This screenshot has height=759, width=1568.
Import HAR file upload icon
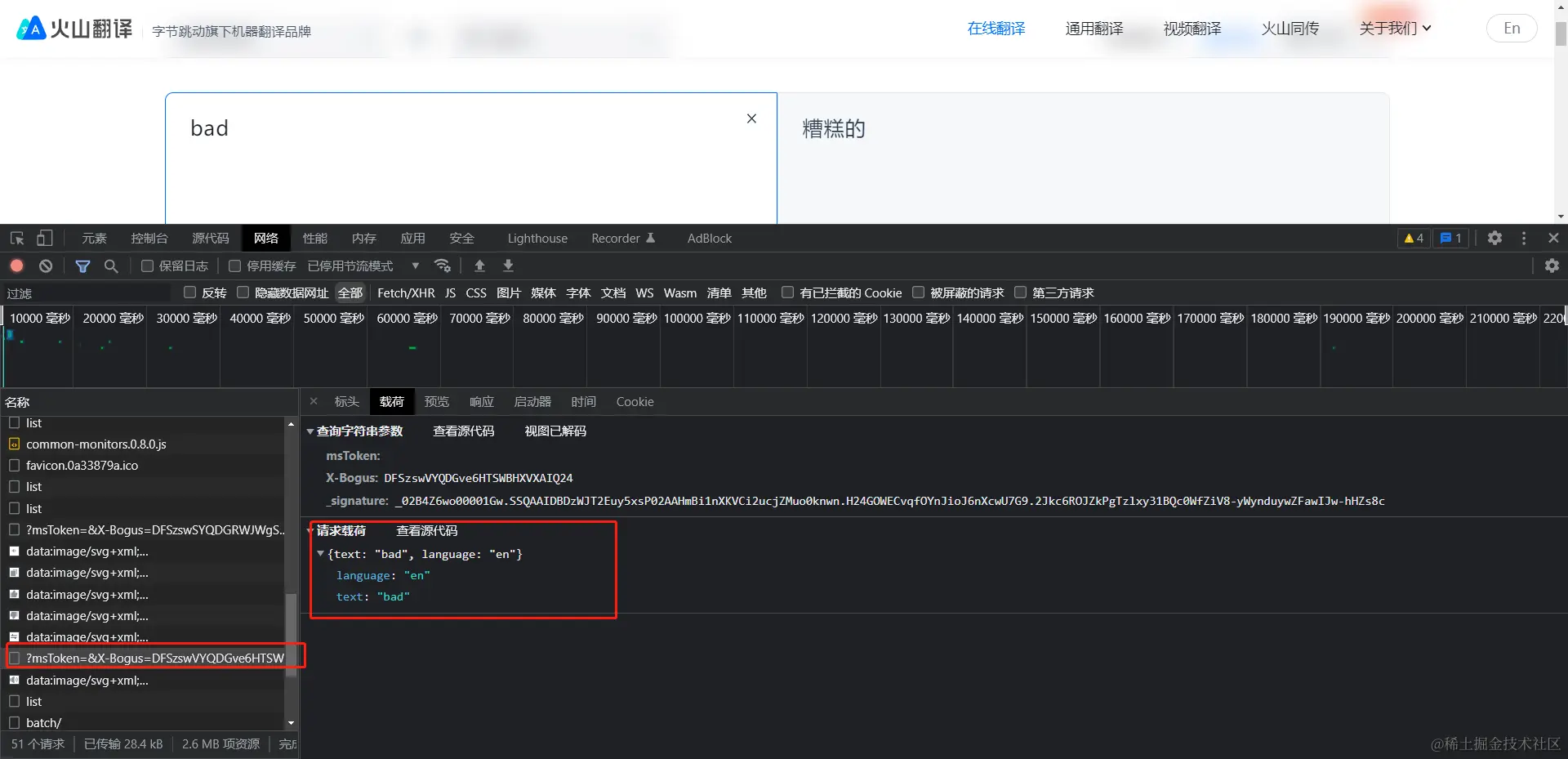point(480,266)
